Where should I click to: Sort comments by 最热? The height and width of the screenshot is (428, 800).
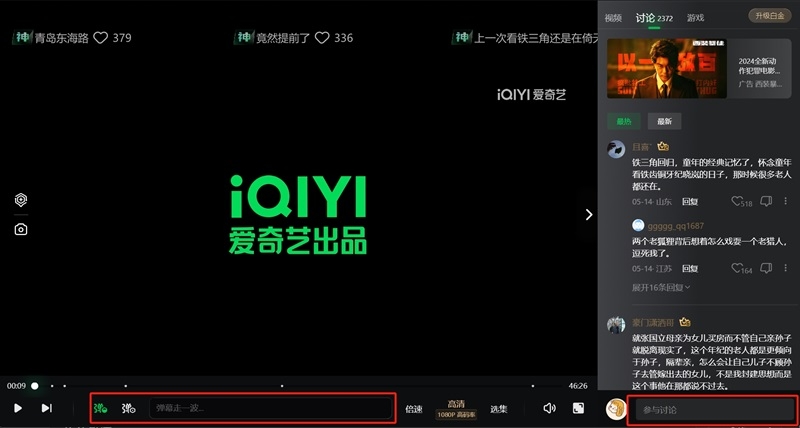click(x=624, y=121)
